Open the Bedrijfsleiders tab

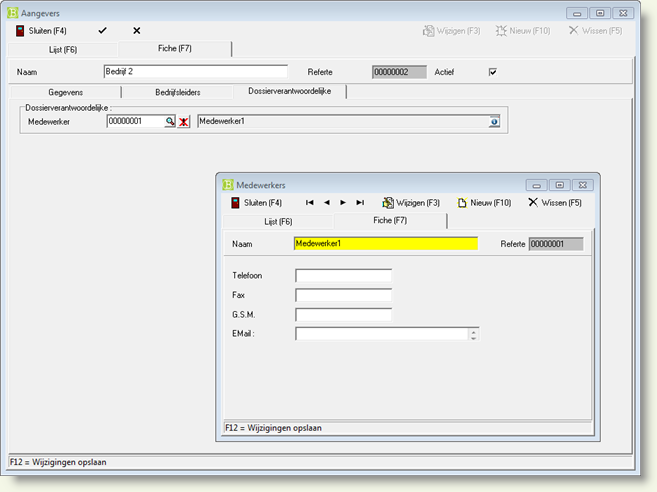[x=178, y=92]
